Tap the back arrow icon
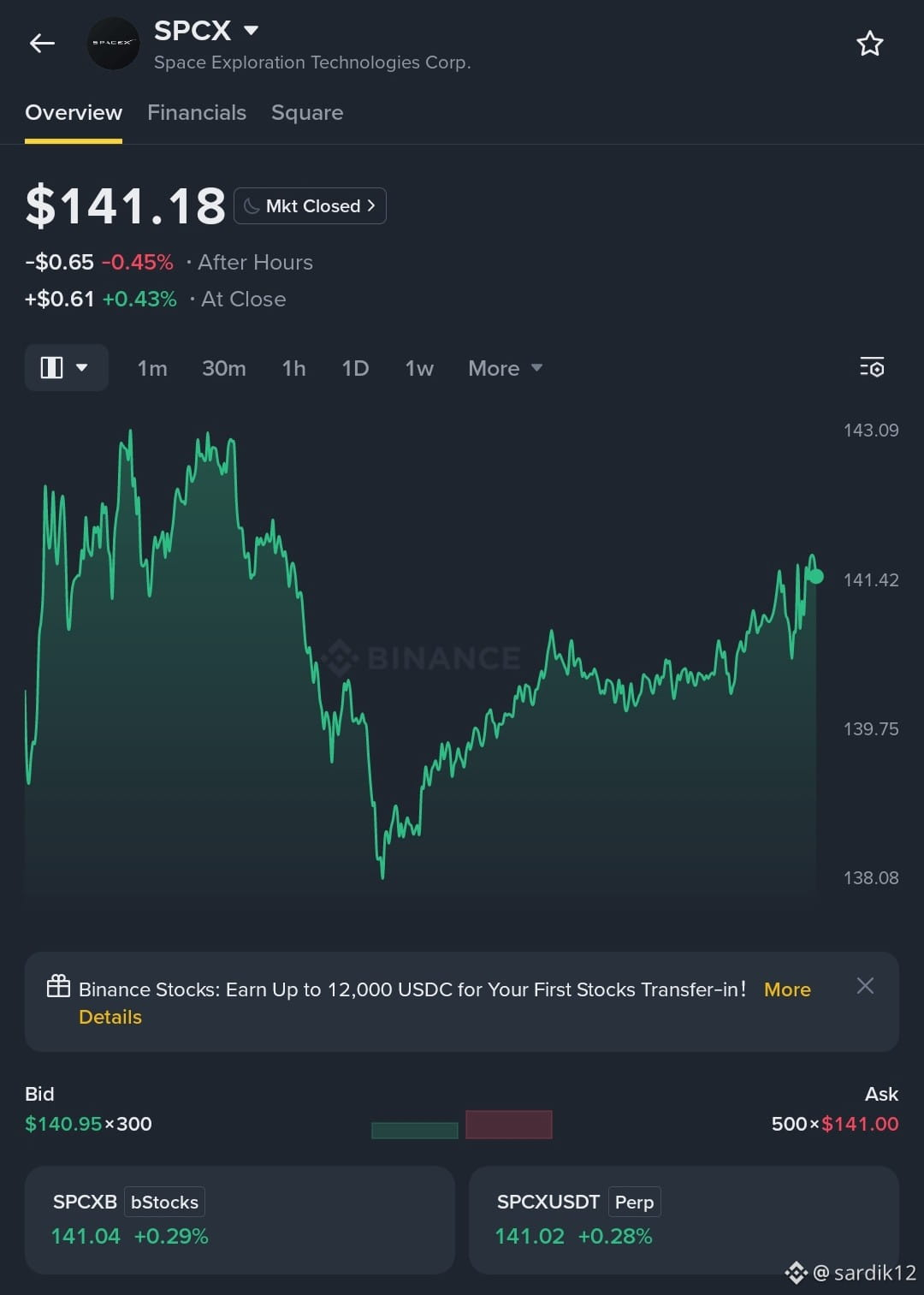Image resolution: width=924 pixels, height=1295 pixels. coord(42,43)
